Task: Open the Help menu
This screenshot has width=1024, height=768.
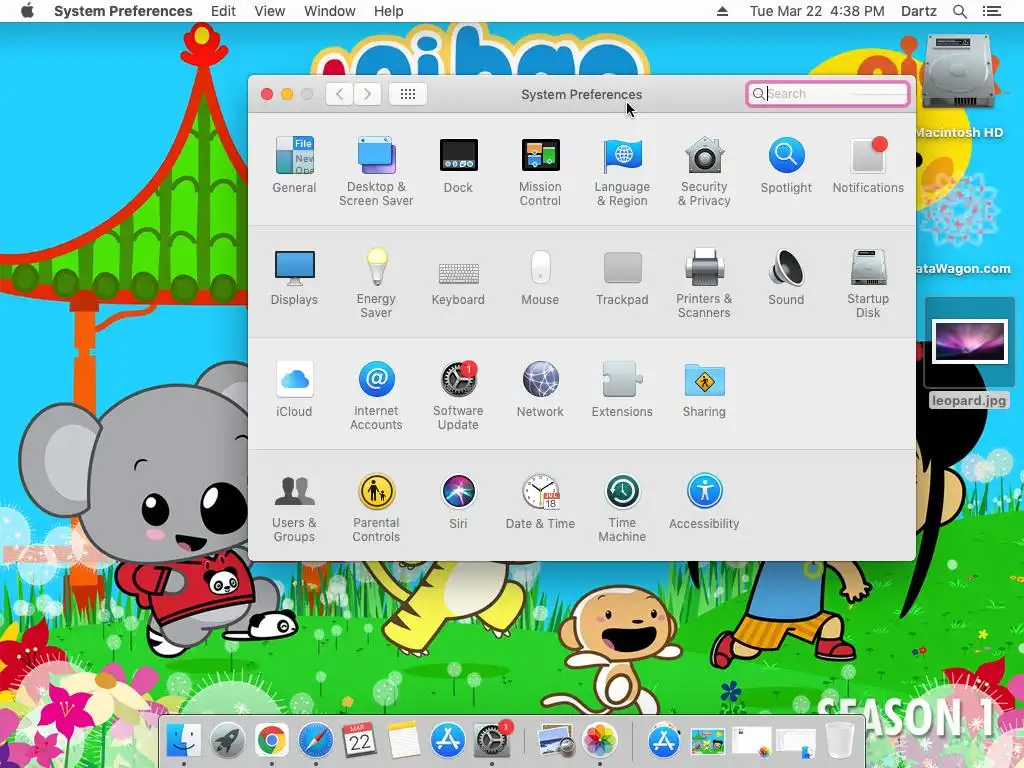Action: pos(389,11)
